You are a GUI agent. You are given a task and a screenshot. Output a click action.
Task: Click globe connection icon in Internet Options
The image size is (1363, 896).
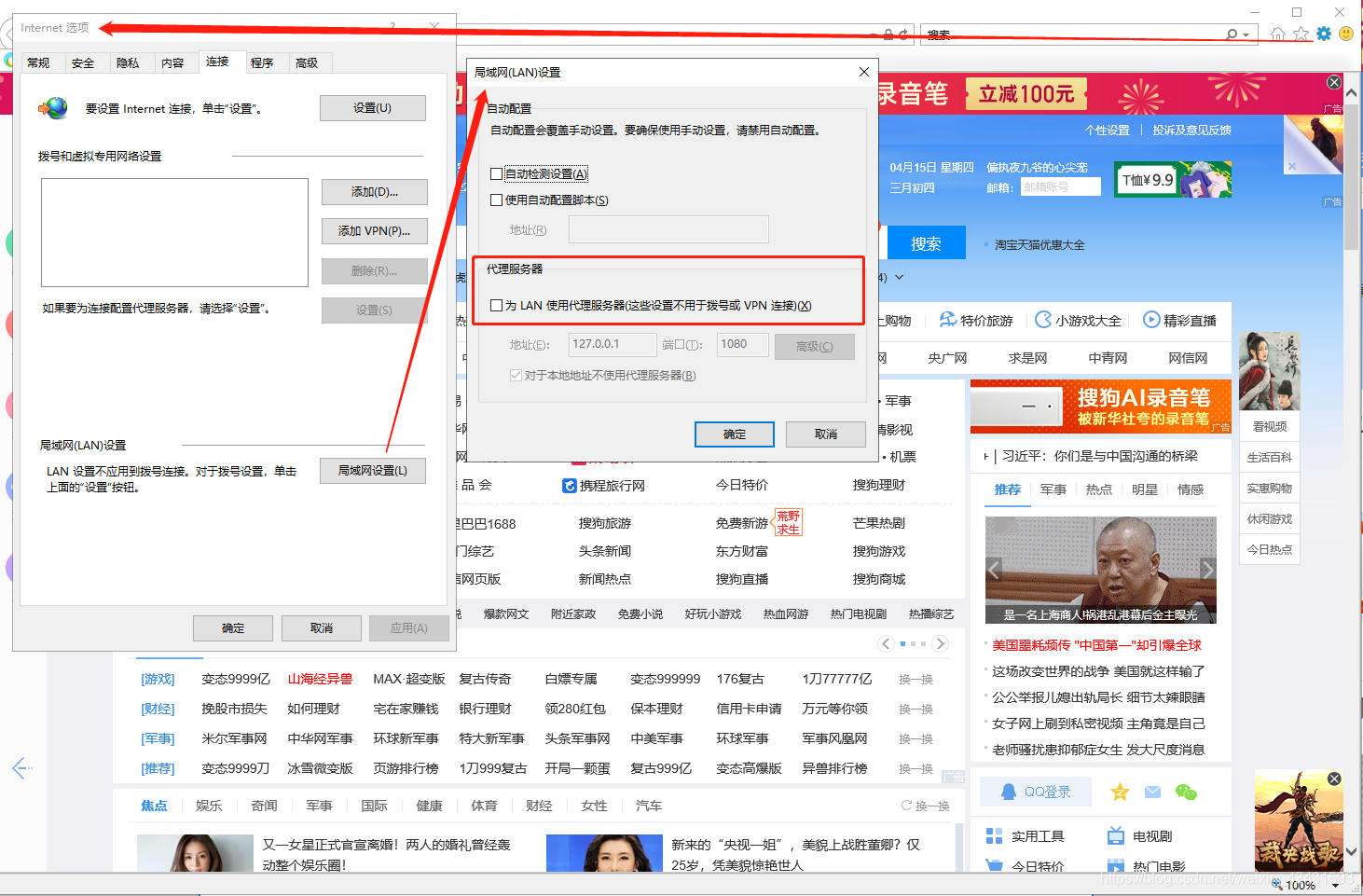click(x=53, y=108)
